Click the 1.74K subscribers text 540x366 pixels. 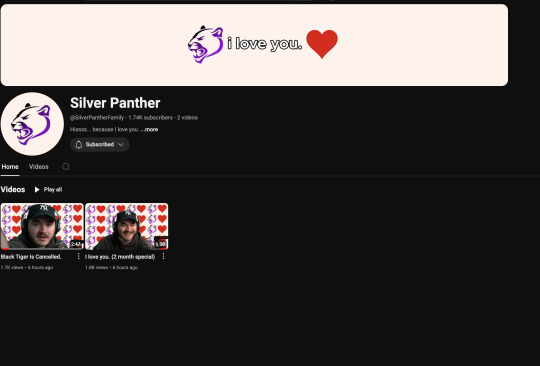point(150,118)
